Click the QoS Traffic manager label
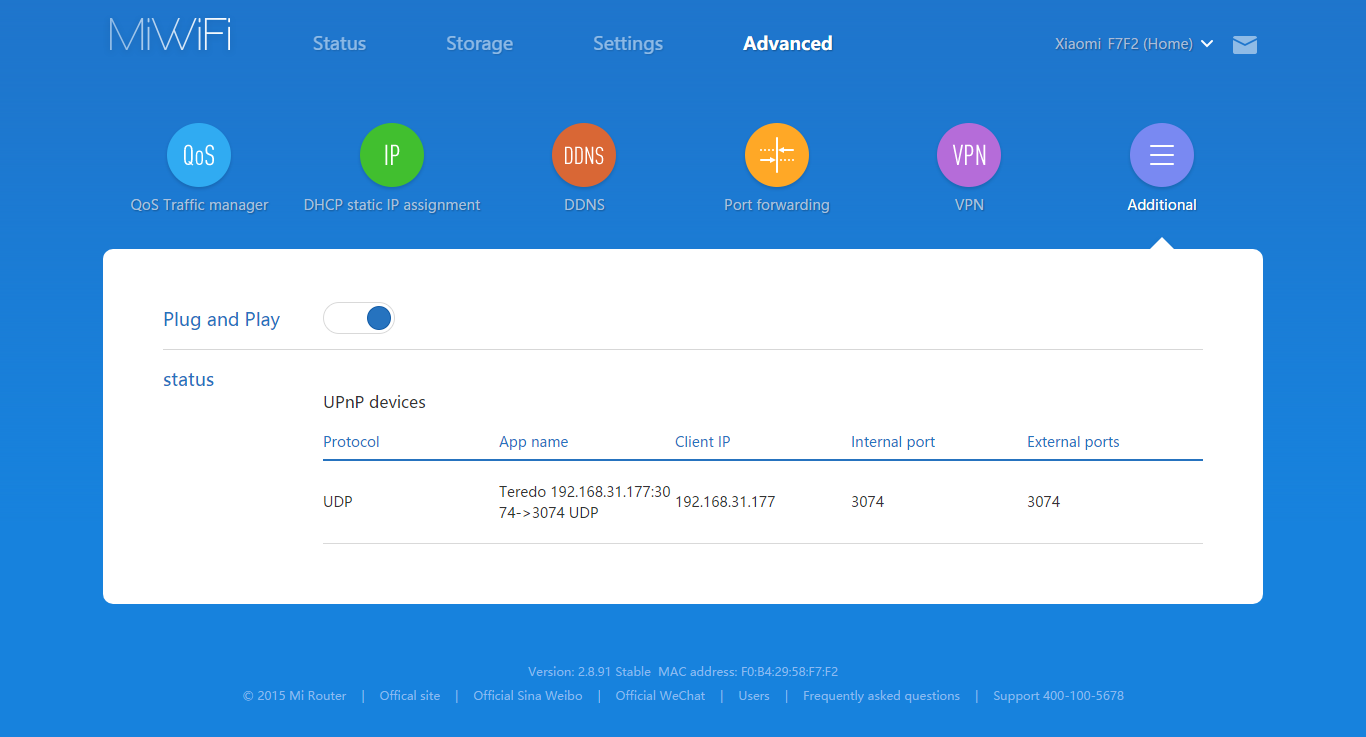 click(199, 205)
